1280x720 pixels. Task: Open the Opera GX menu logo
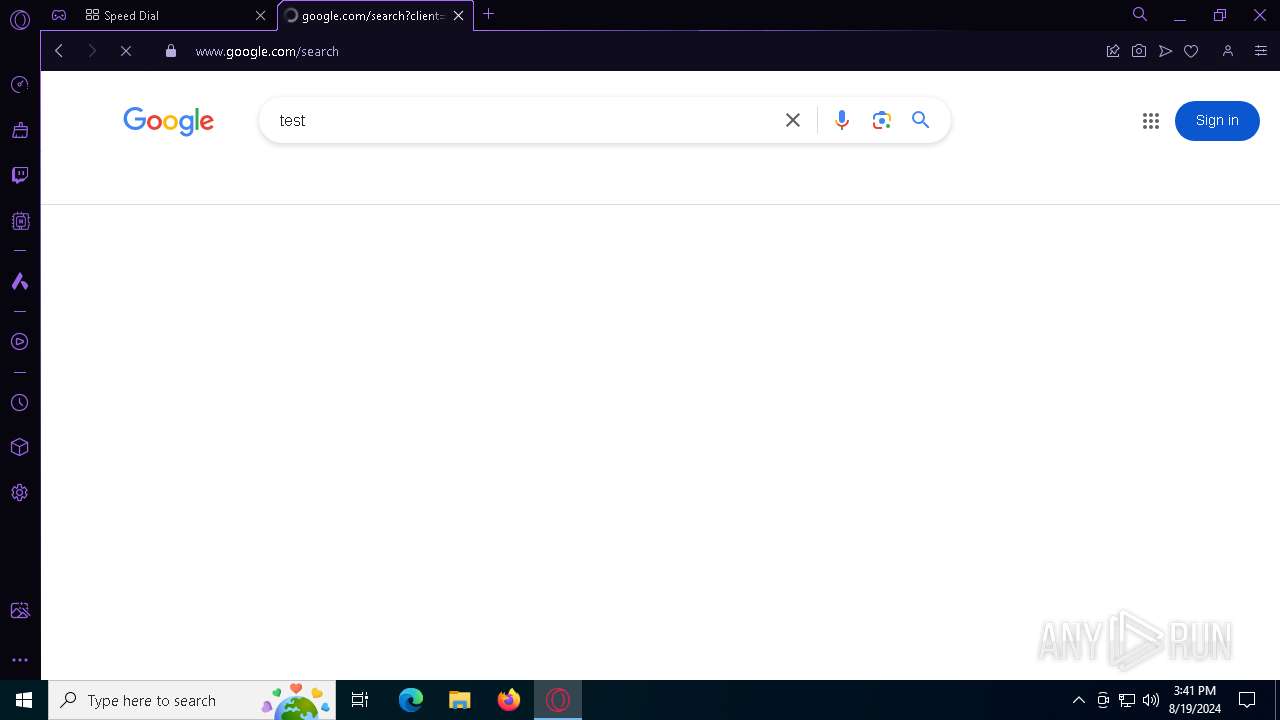(20, 20)
